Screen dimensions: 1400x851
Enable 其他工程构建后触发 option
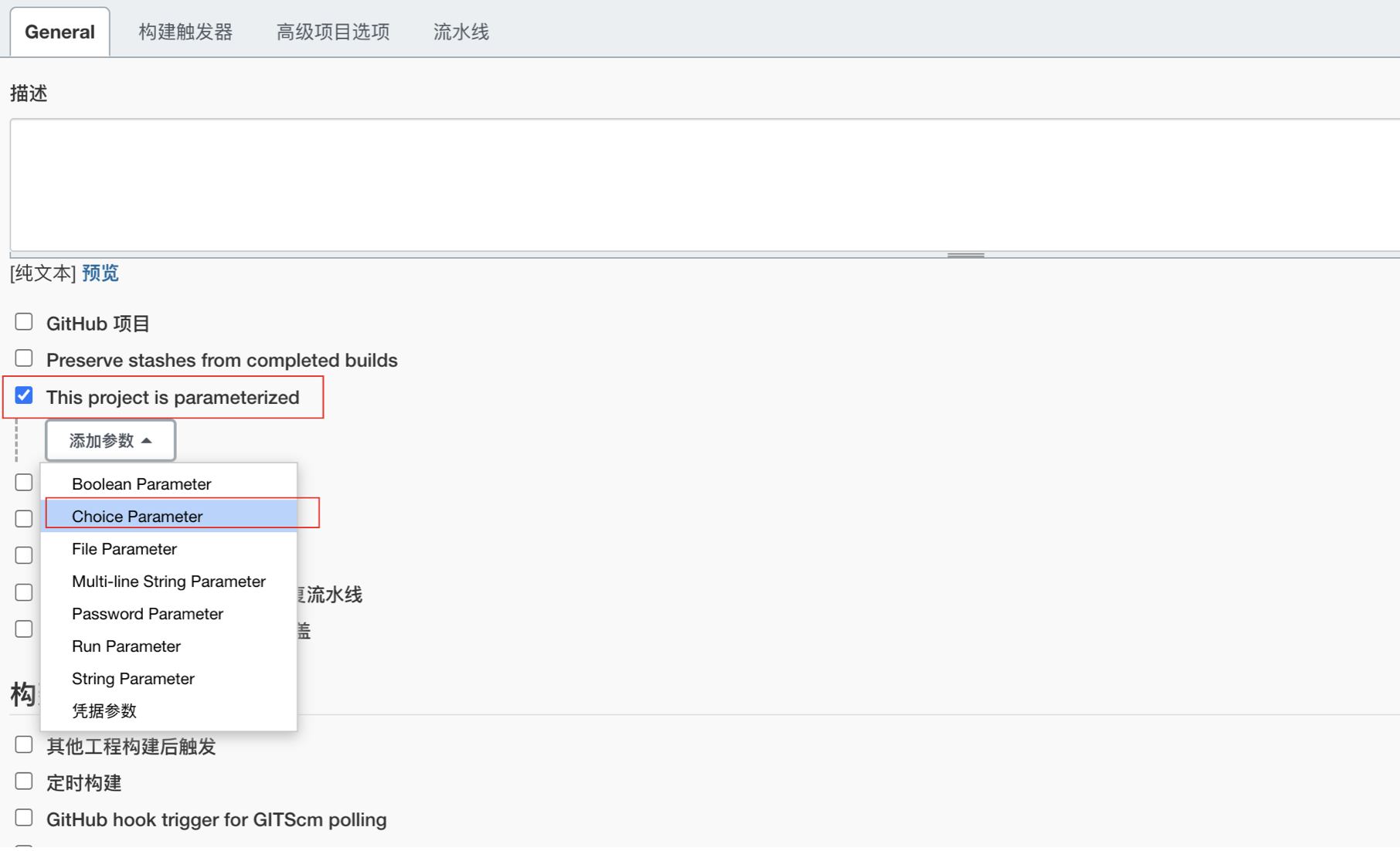[x=24, y=744]
